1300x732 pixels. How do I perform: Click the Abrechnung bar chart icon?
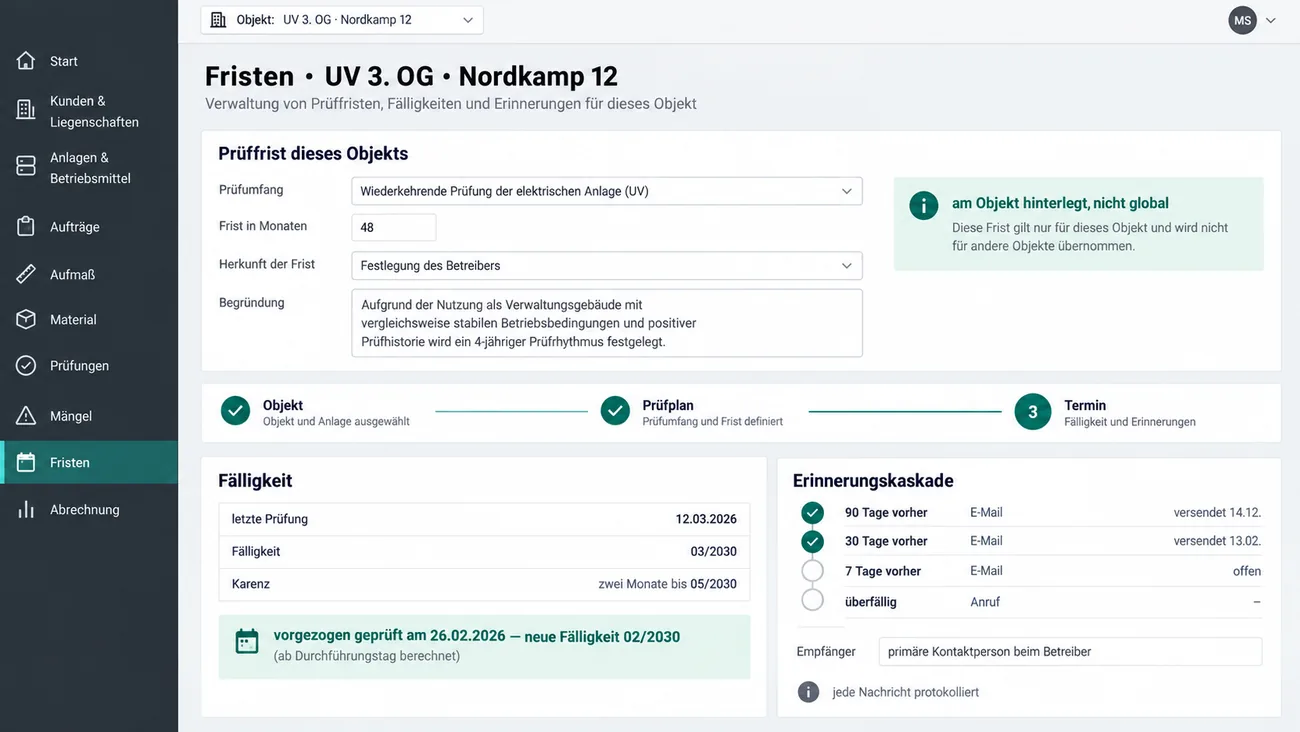click(x=26, y=510)
